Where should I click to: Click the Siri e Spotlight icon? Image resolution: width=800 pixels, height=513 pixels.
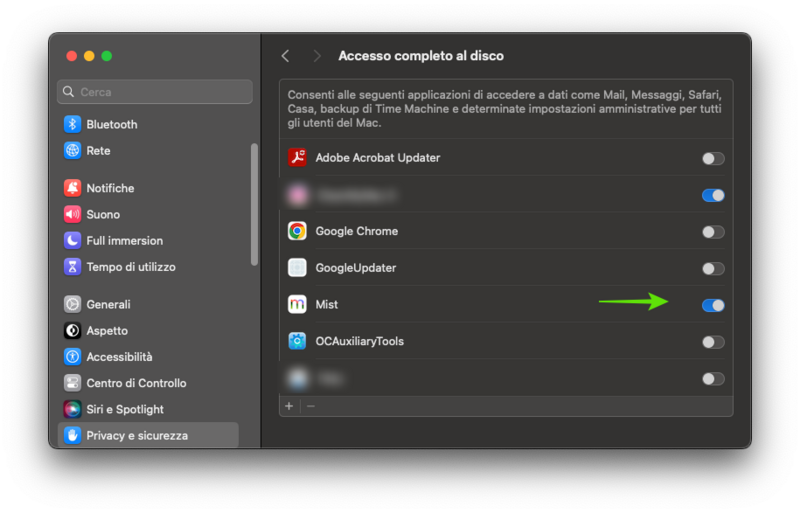tap(72, 409)
